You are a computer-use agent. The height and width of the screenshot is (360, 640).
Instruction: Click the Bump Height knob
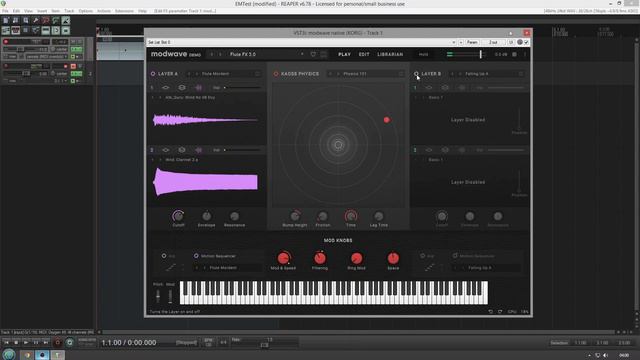[295, 216]
